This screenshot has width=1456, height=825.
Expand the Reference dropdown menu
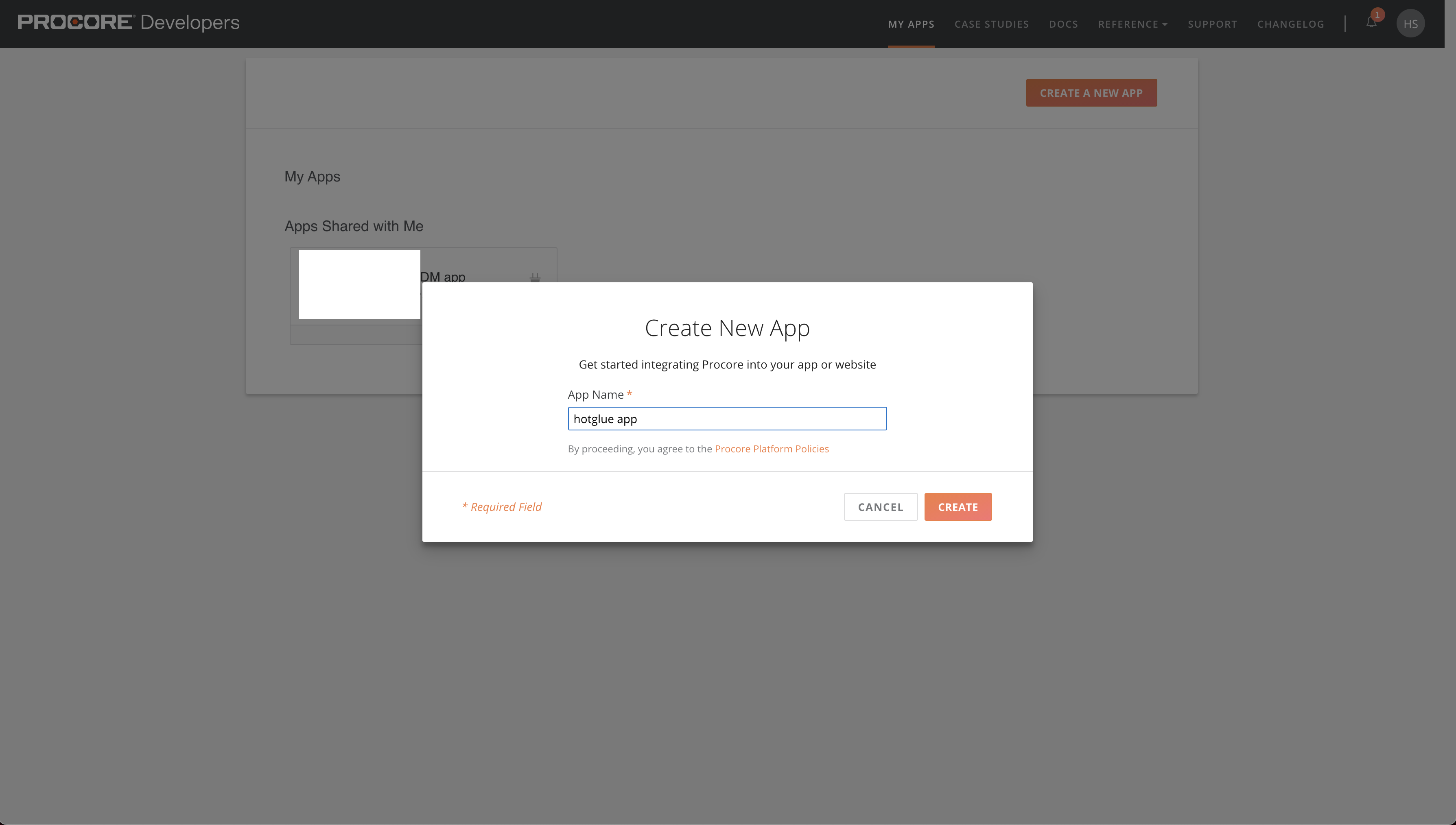point(1132,24)
